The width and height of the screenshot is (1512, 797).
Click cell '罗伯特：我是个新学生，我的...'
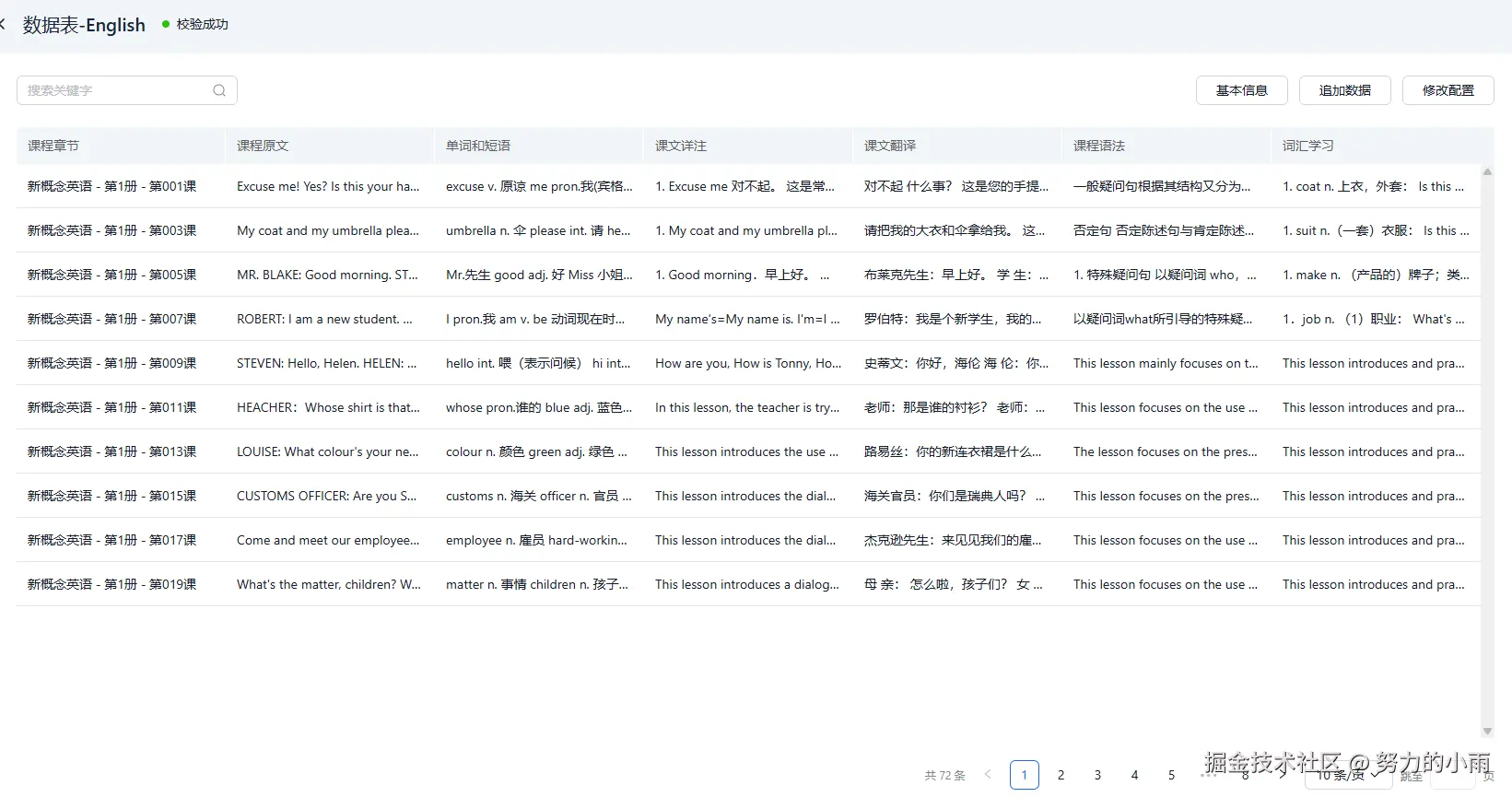953,319
